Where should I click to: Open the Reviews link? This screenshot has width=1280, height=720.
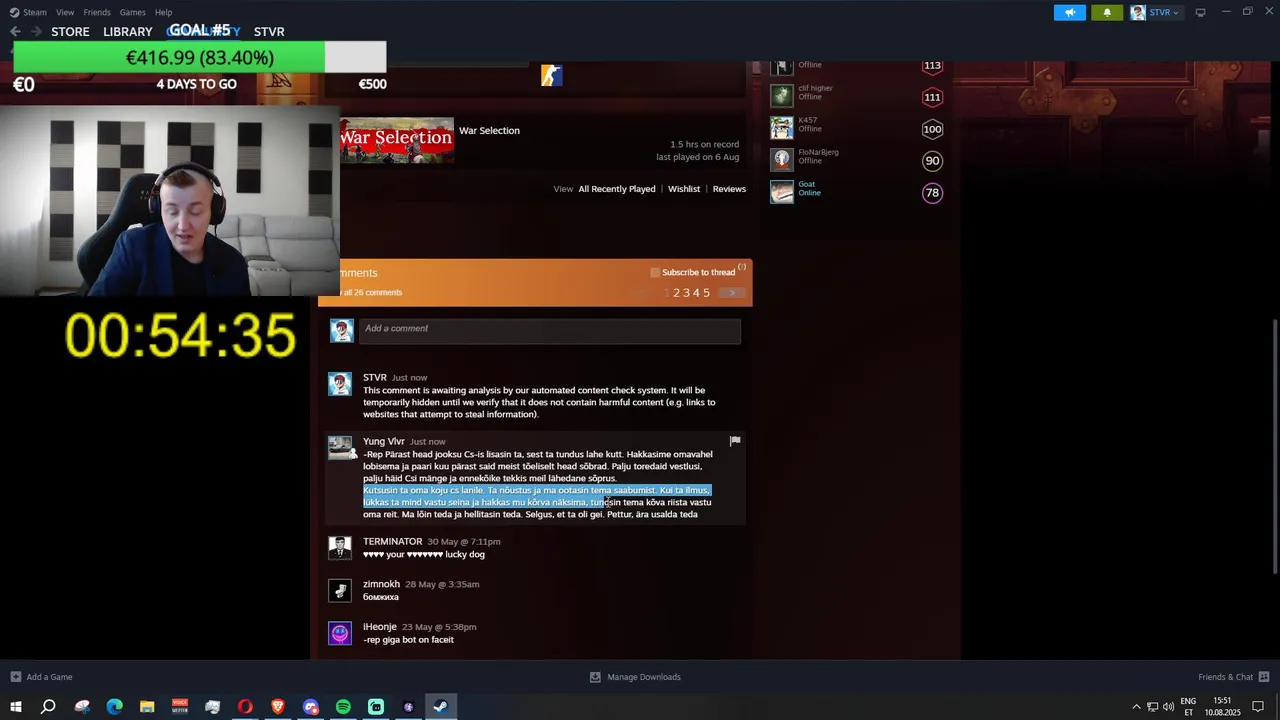(729, 189)
